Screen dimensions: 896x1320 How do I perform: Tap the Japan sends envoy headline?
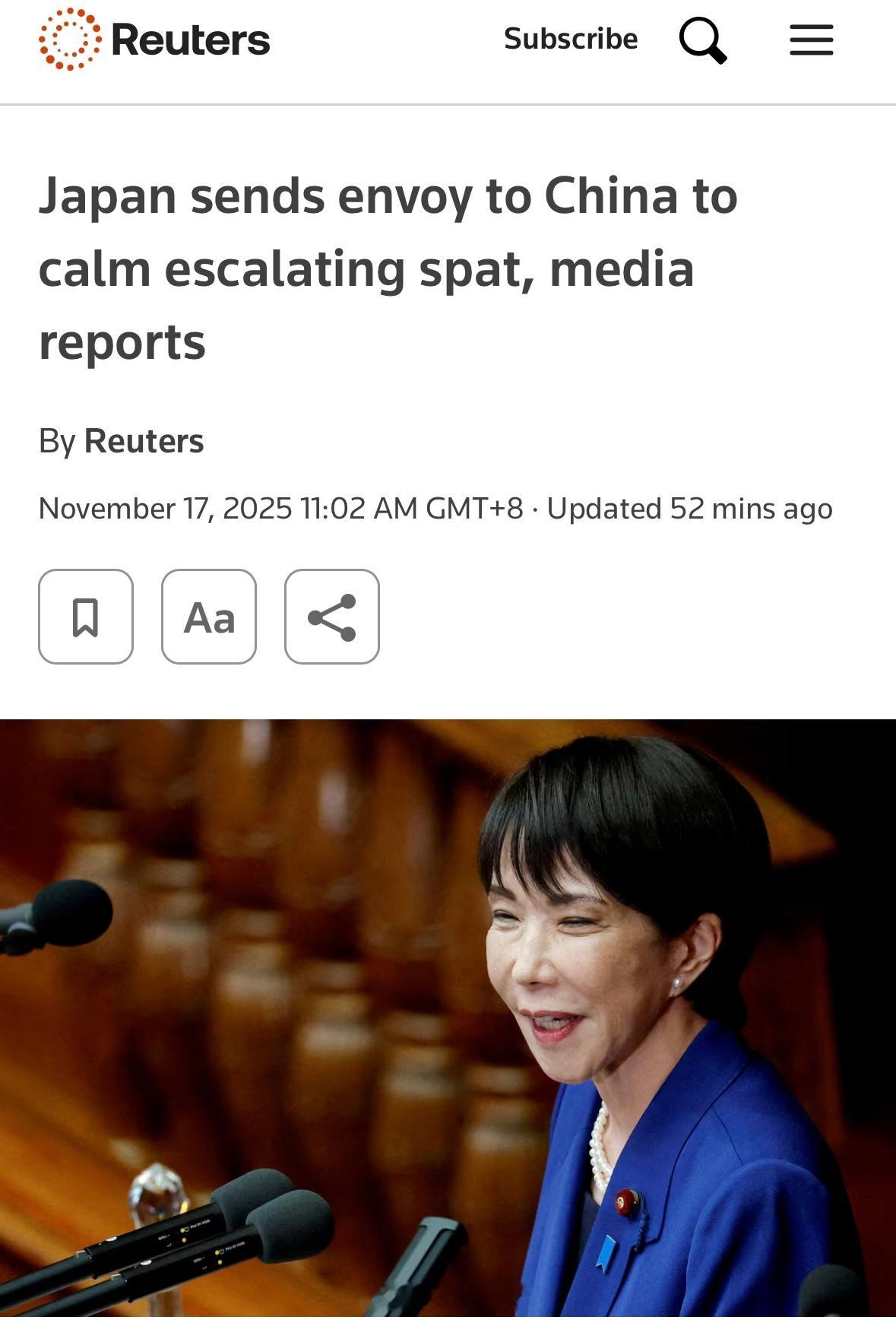[x=388, y=268]
